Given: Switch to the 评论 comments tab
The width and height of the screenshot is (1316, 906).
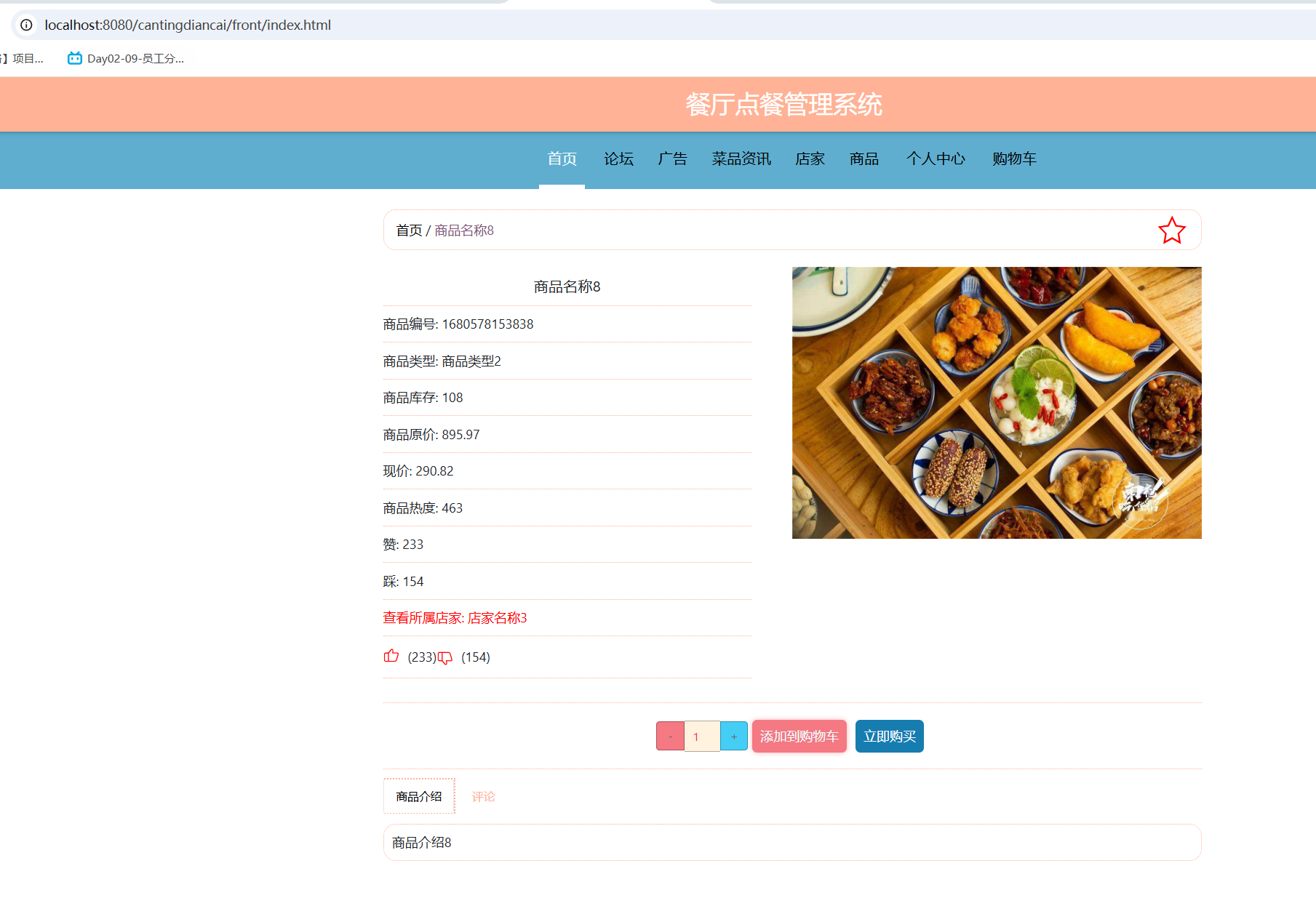Looking at the screenshot, I should (482, 796).
